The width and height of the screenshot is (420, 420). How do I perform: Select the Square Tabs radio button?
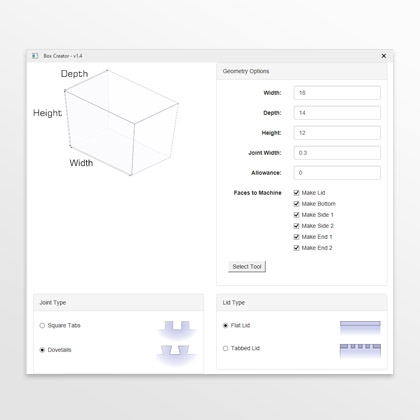point(42,325)
